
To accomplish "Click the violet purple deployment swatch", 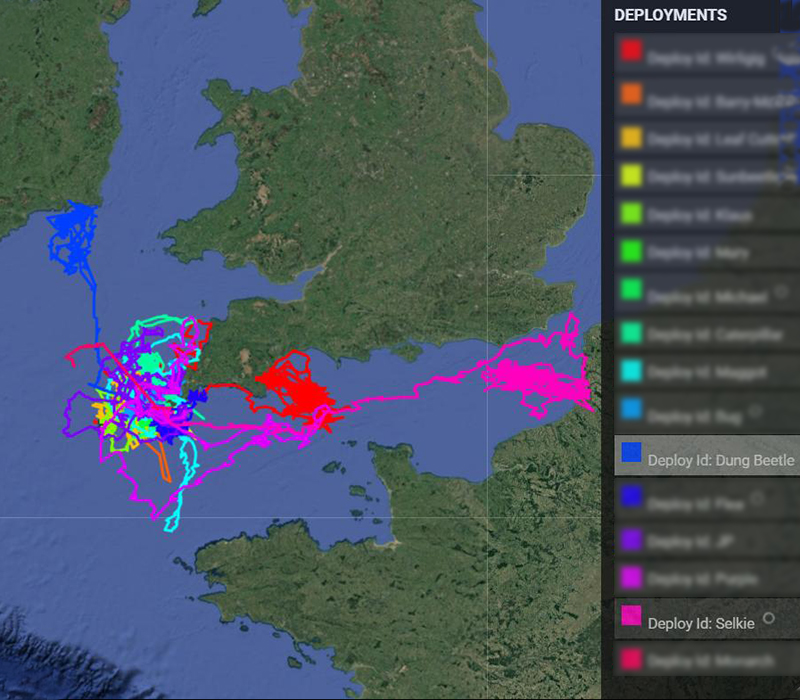I will tap(631, 539).
